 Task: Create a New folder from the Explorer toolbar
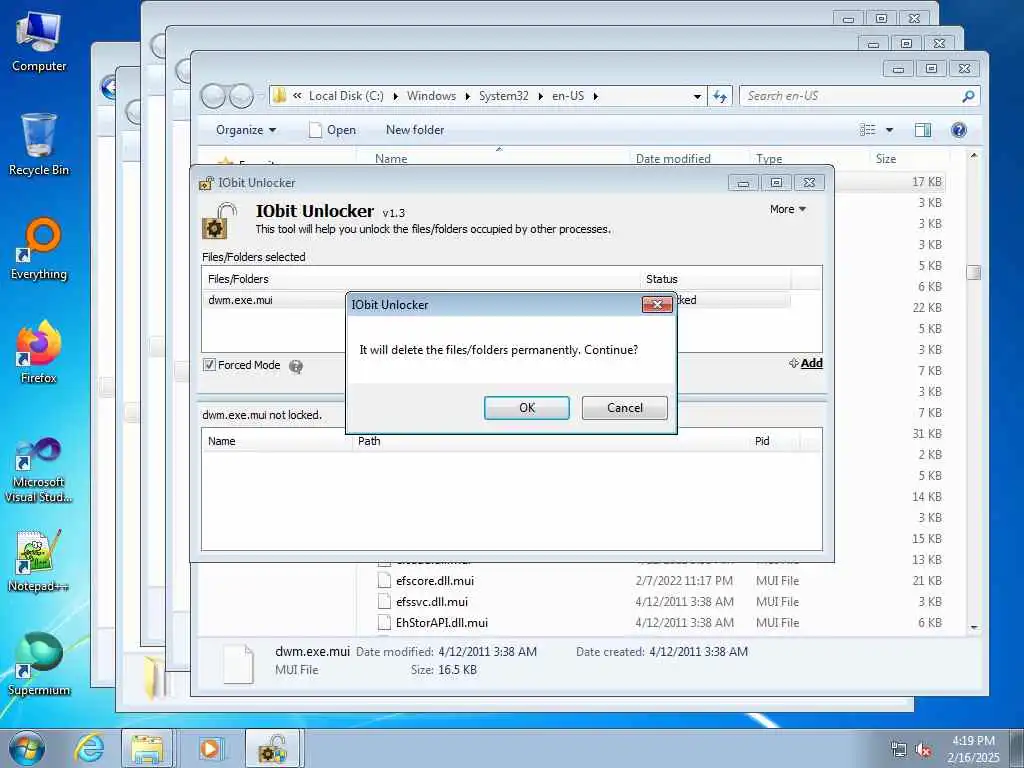415,130
